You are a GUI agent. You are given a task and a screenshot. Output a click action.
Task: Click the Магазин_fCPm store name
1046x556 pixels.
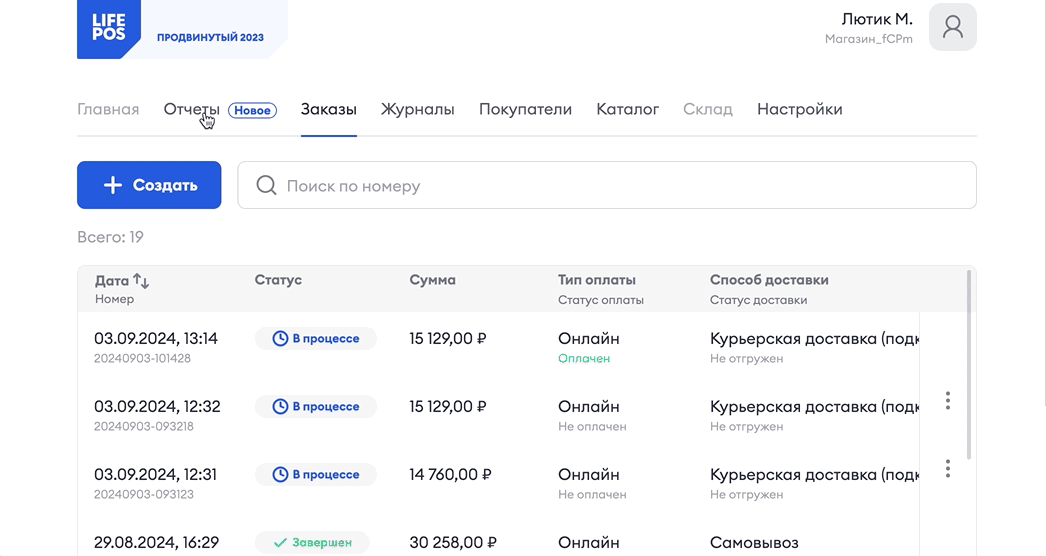[x=869, y=39]
